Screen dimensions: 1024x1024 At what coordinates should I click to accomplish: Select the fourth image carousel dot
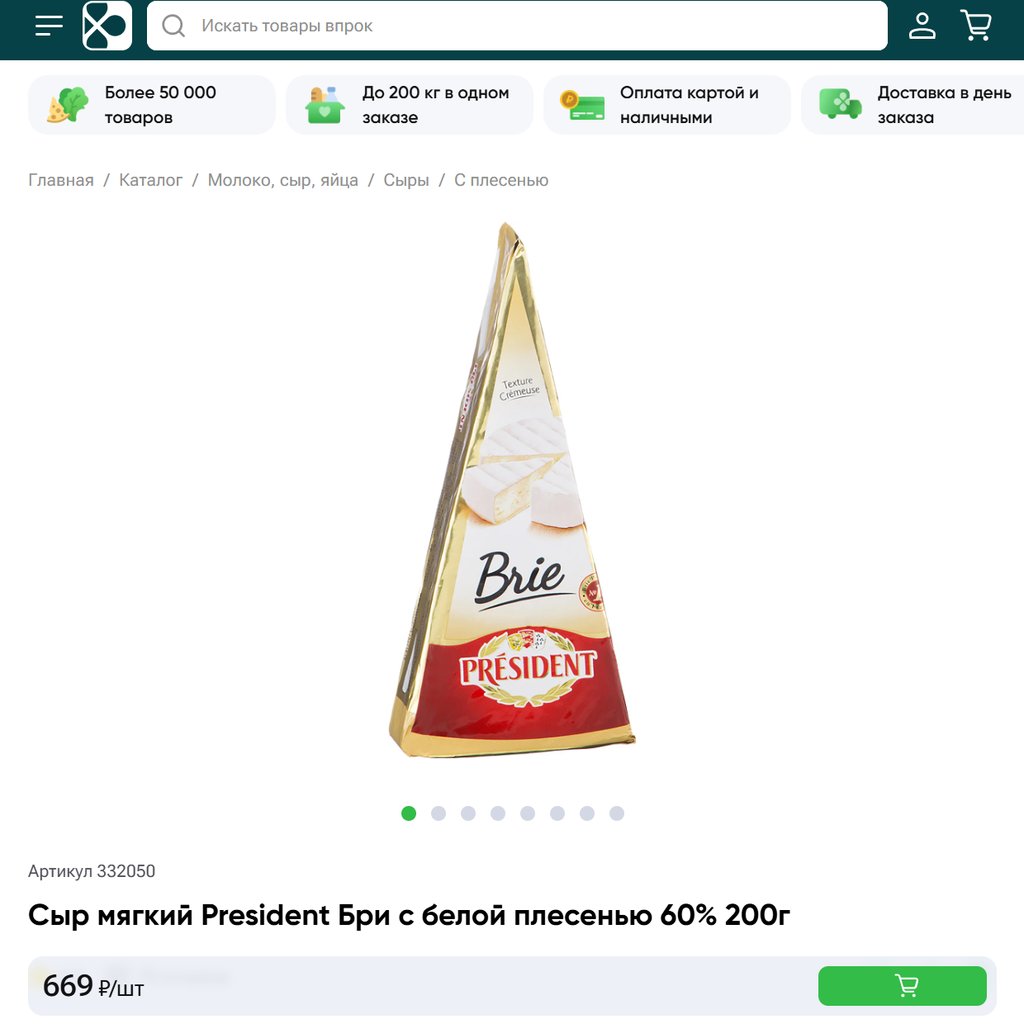pos(498,813)
